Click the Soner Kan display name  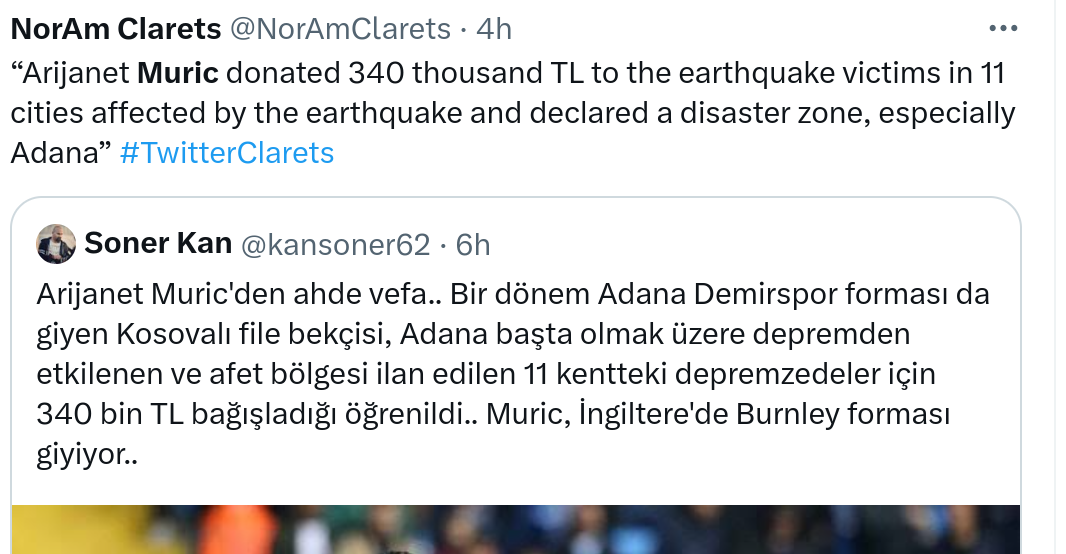[x=158, y=244]
